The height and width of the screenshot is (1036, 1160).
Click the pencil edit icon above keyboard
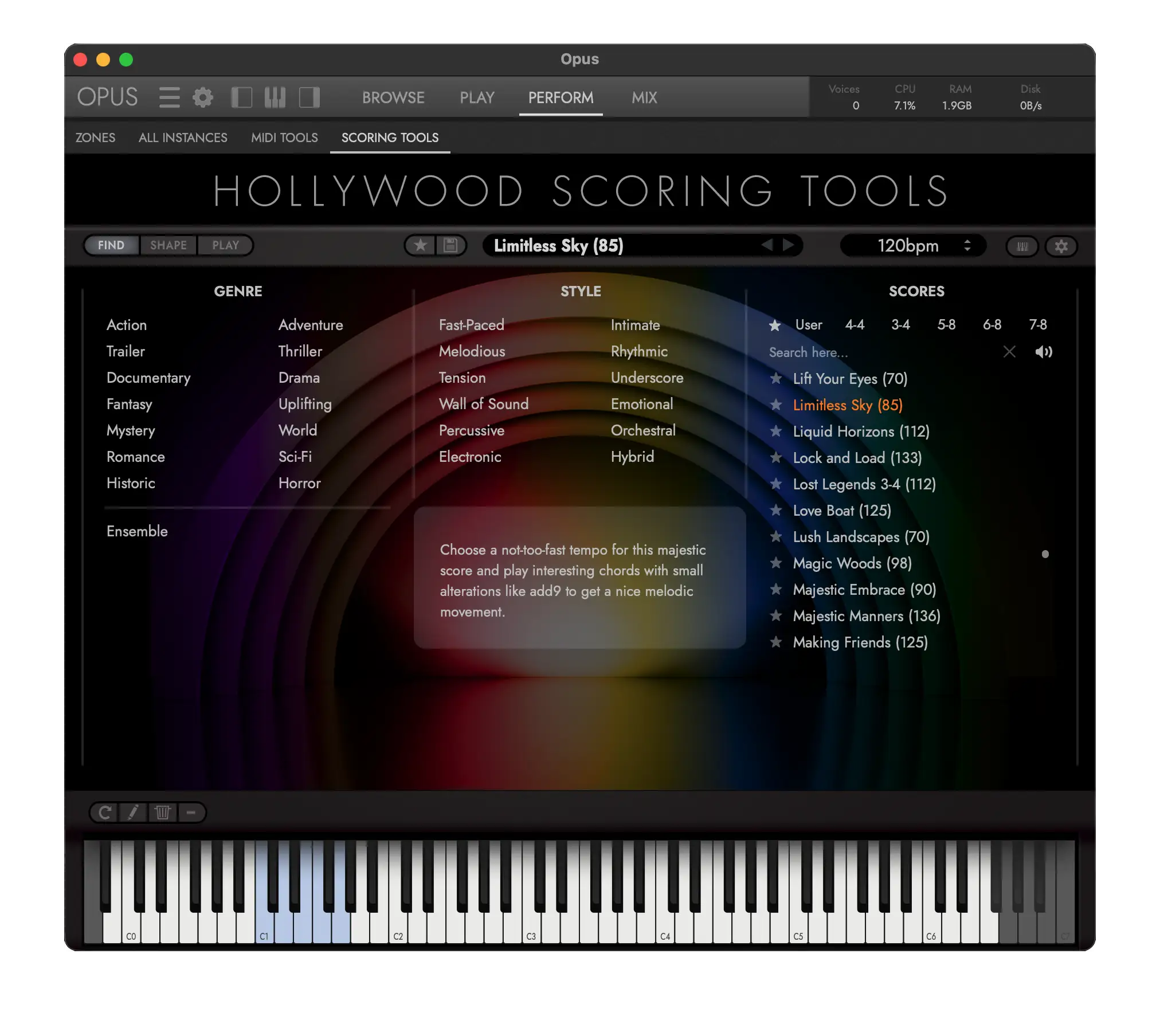[133, 813]
